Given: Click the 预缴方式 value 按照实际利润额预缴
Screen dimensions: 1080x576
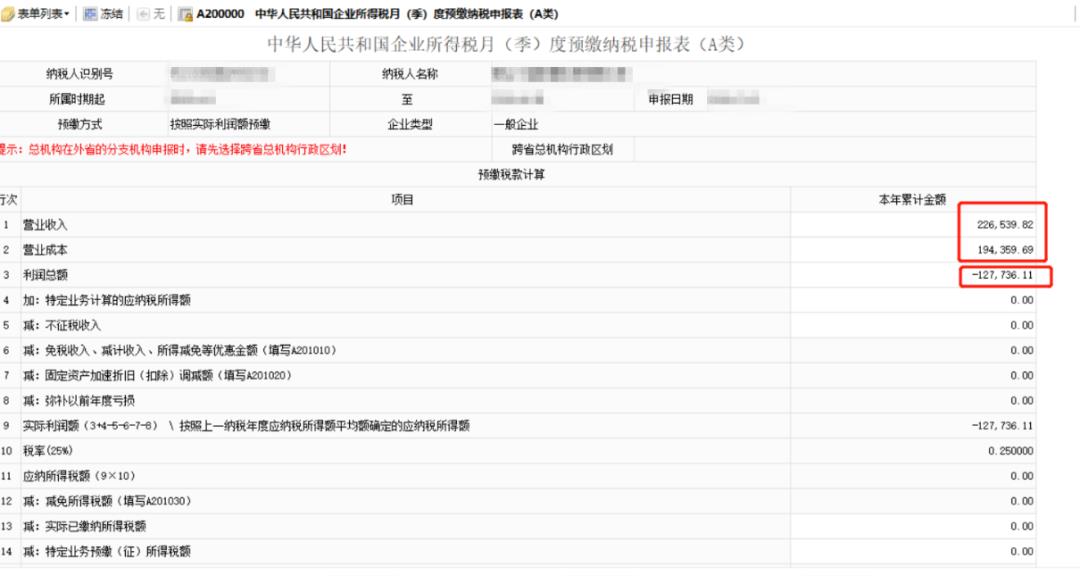Looking at the screenshot, I should [x=220, y=125].
